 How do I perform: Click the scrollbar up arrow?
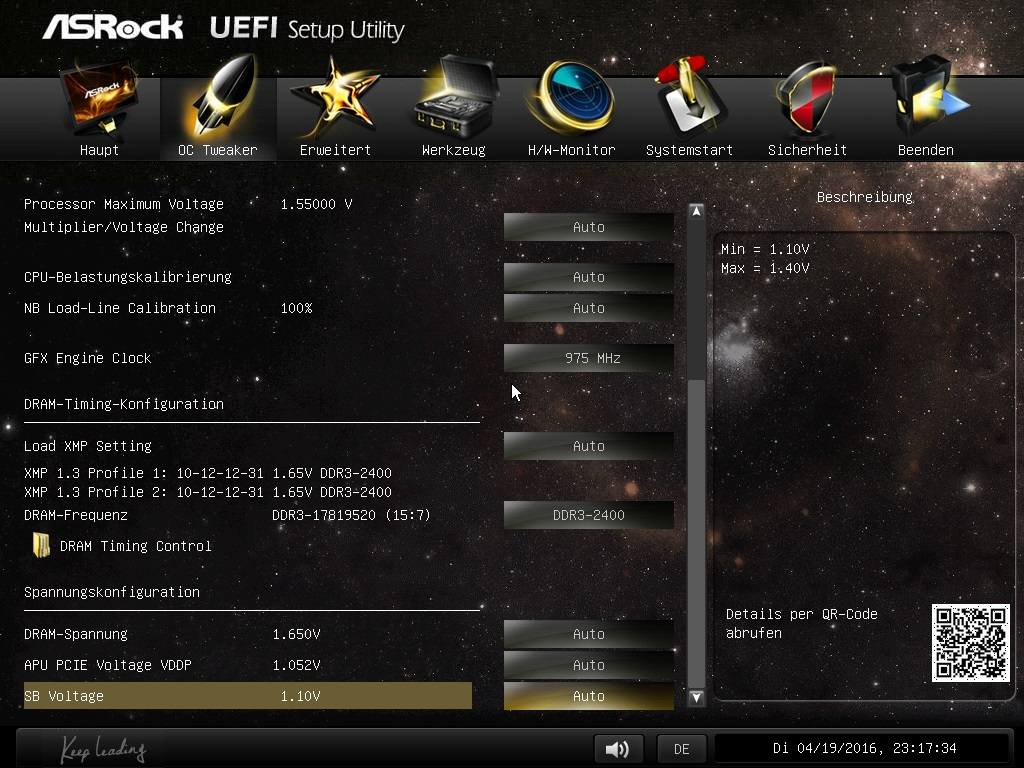point(696,212)
